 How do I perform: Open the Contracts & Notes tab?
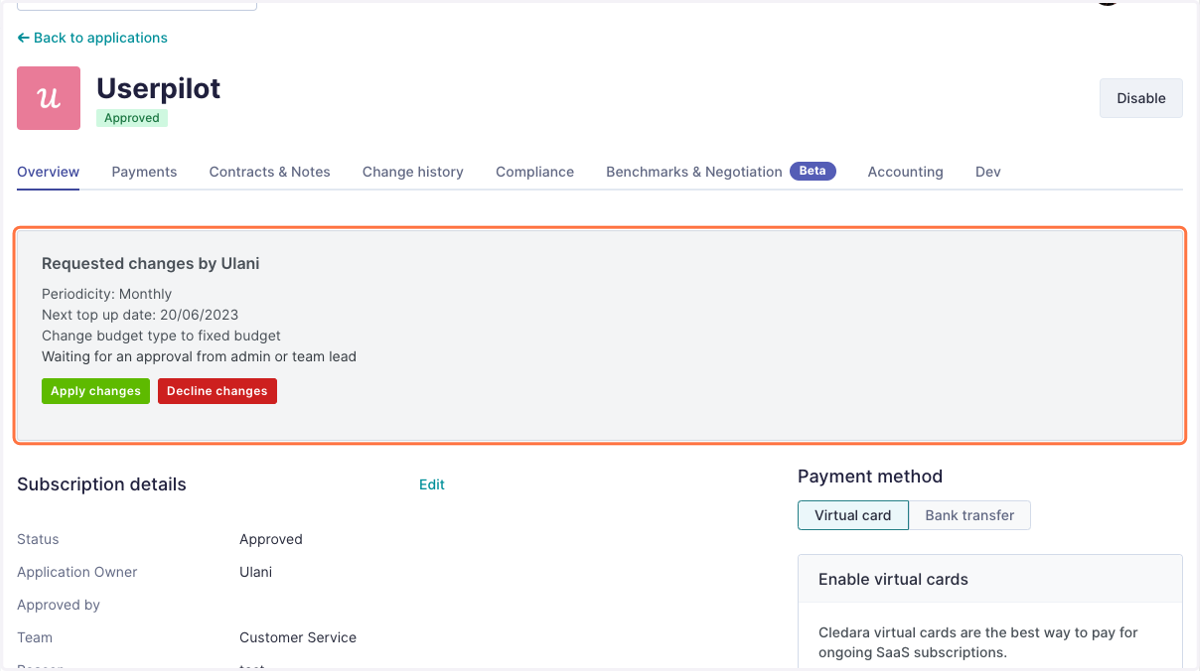click(x=270, y=172)
